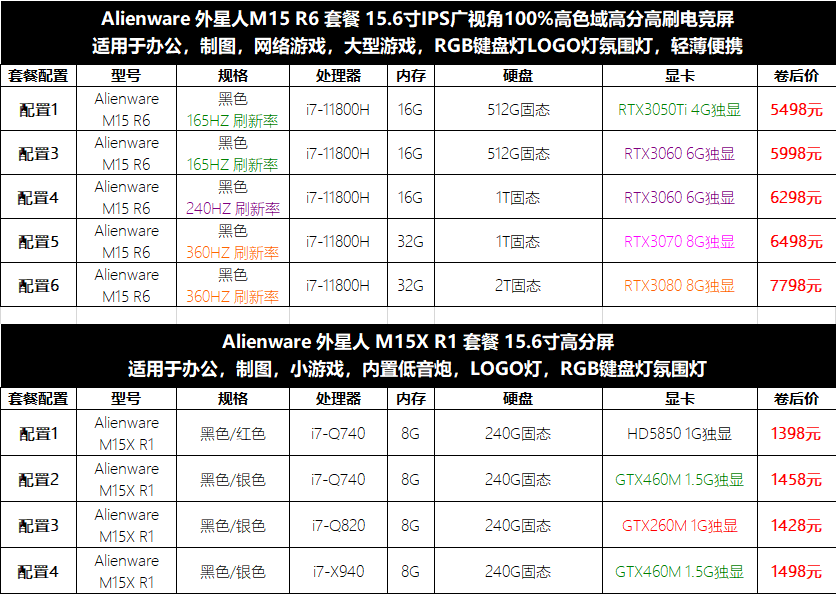
Task: Select 240G固态 in the HD5850 row
Action: coord(518,433)
